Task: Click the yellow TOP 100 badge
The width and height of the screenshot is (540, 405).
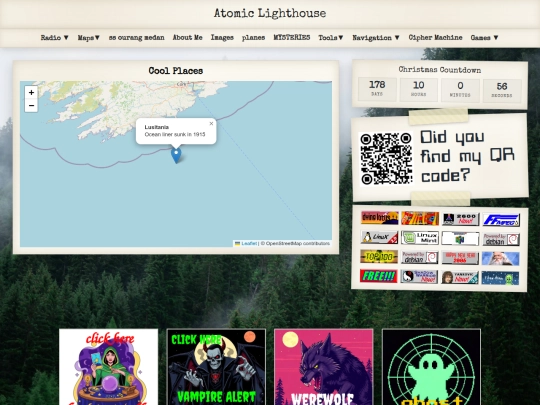Action: click(379, 257)
